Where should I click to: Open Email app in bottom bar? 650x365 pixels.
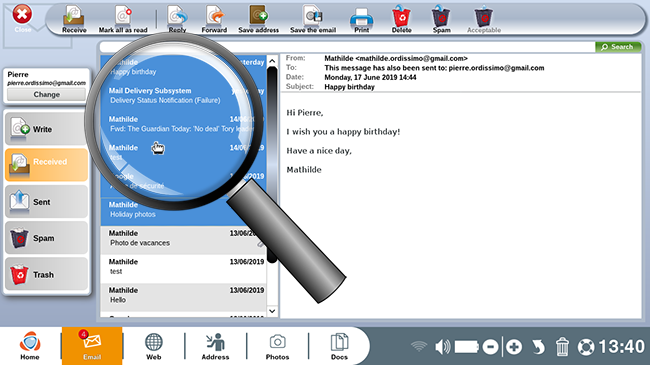[92, 346]
